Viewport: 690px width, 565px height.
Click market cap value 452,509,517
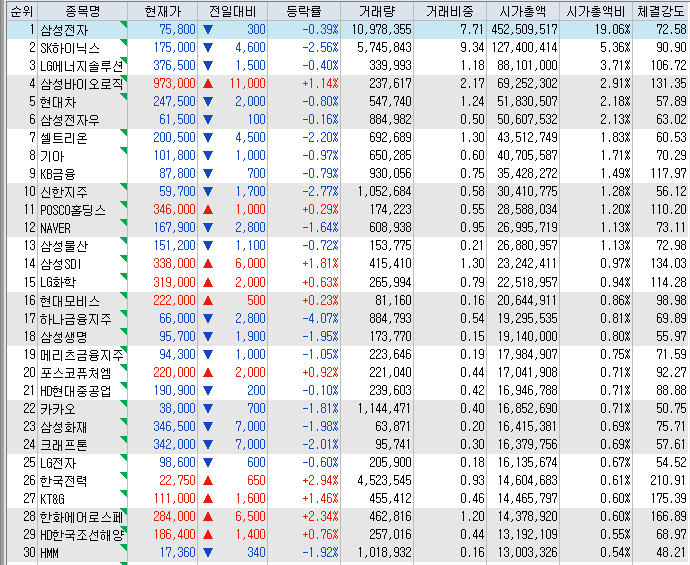(x=525, y=29)
